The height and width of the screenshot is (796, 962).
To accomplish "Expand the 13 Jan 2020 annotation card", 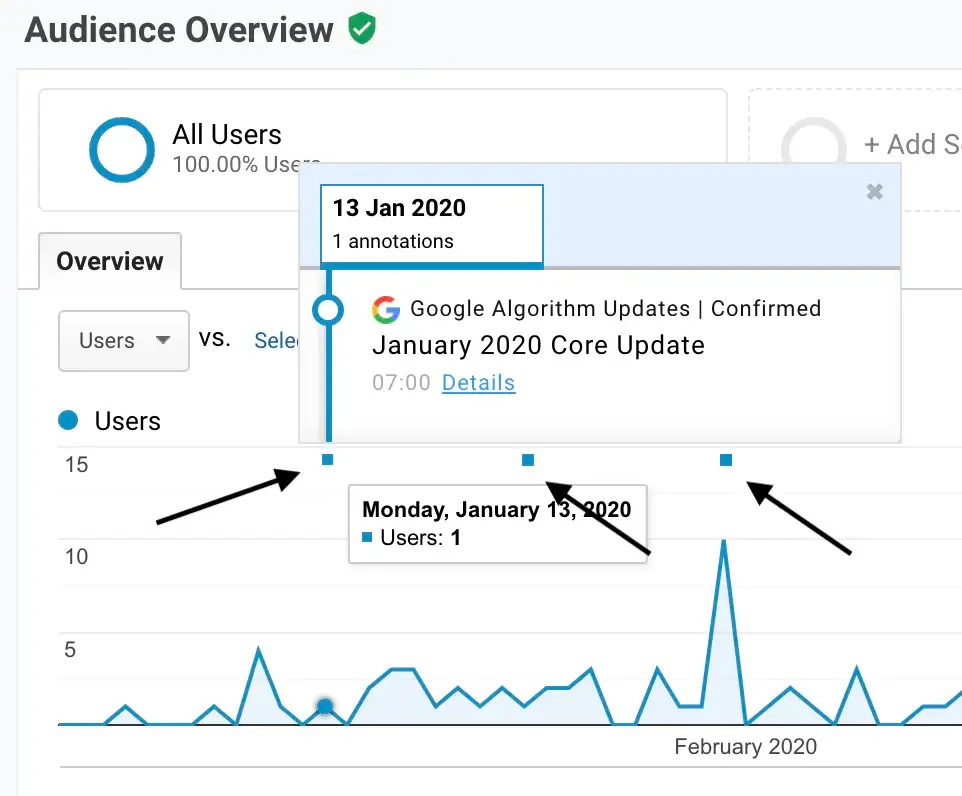I will pyautogui.click(x=430, y=224).
